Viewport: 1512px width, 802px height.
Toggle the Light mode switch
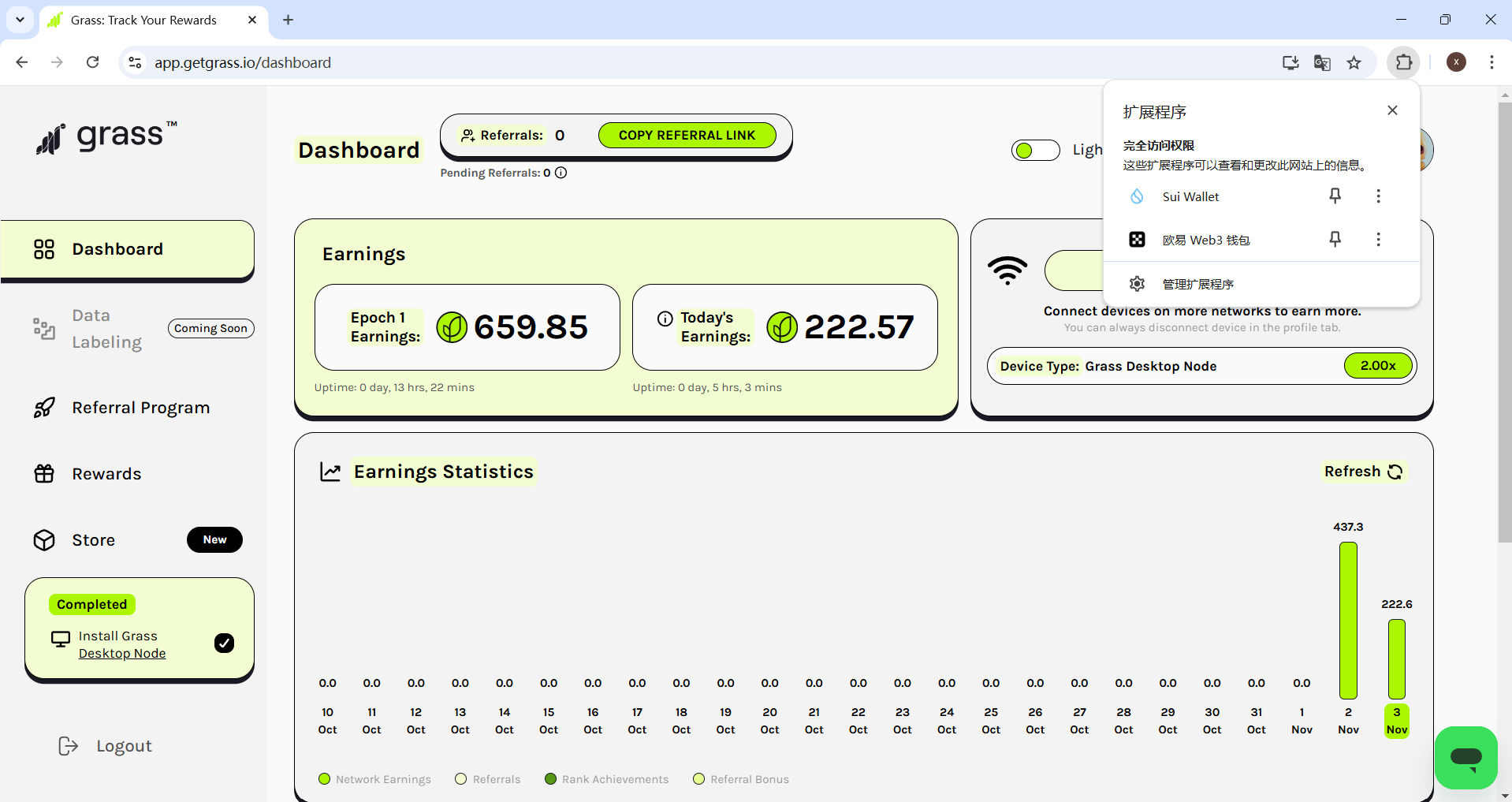1036,151
